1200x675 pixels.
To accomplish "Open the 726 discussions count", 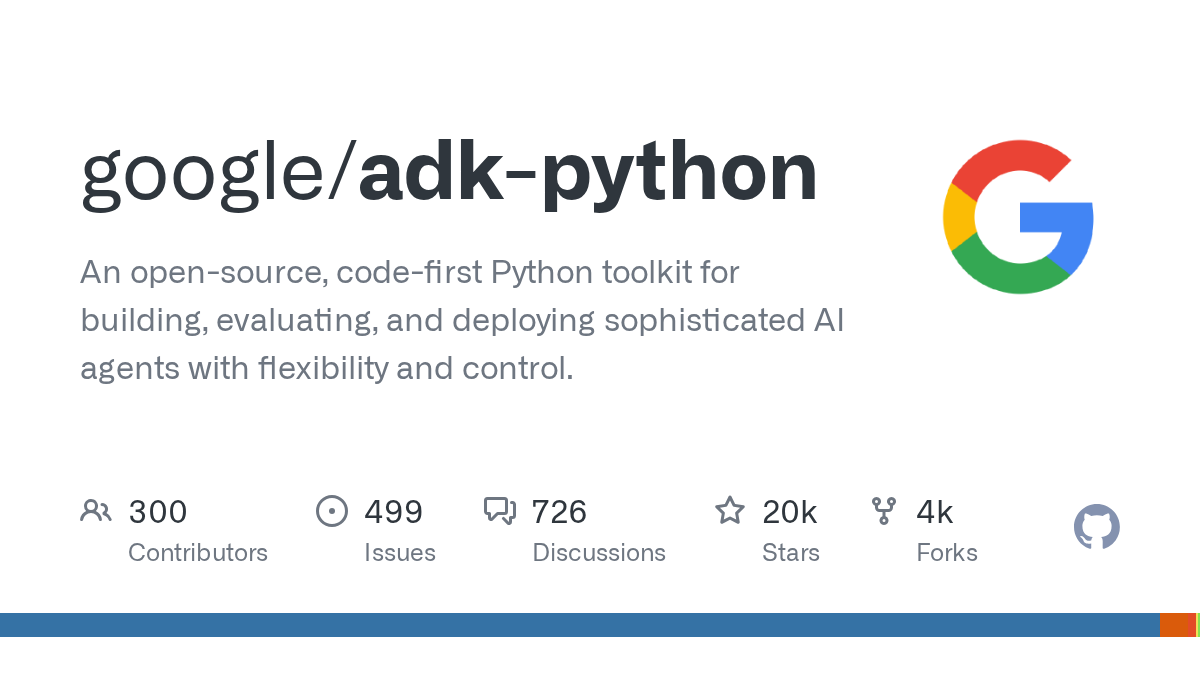I will tap(559, 512).
